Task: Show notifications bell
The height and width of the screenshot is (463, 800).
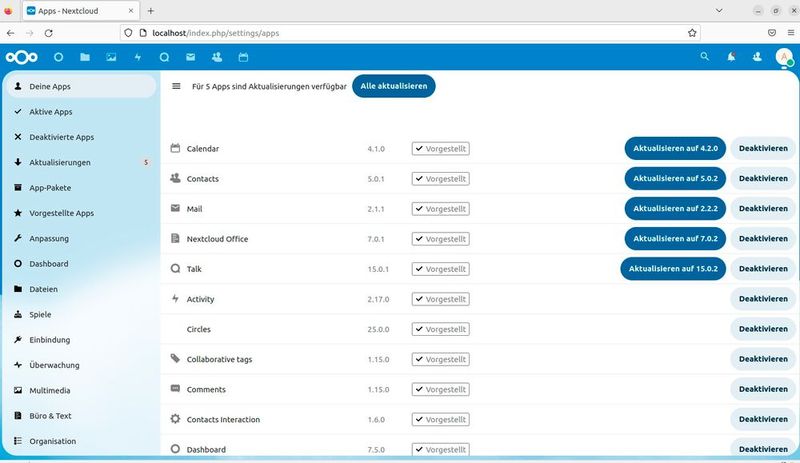Action: point(731,57)
